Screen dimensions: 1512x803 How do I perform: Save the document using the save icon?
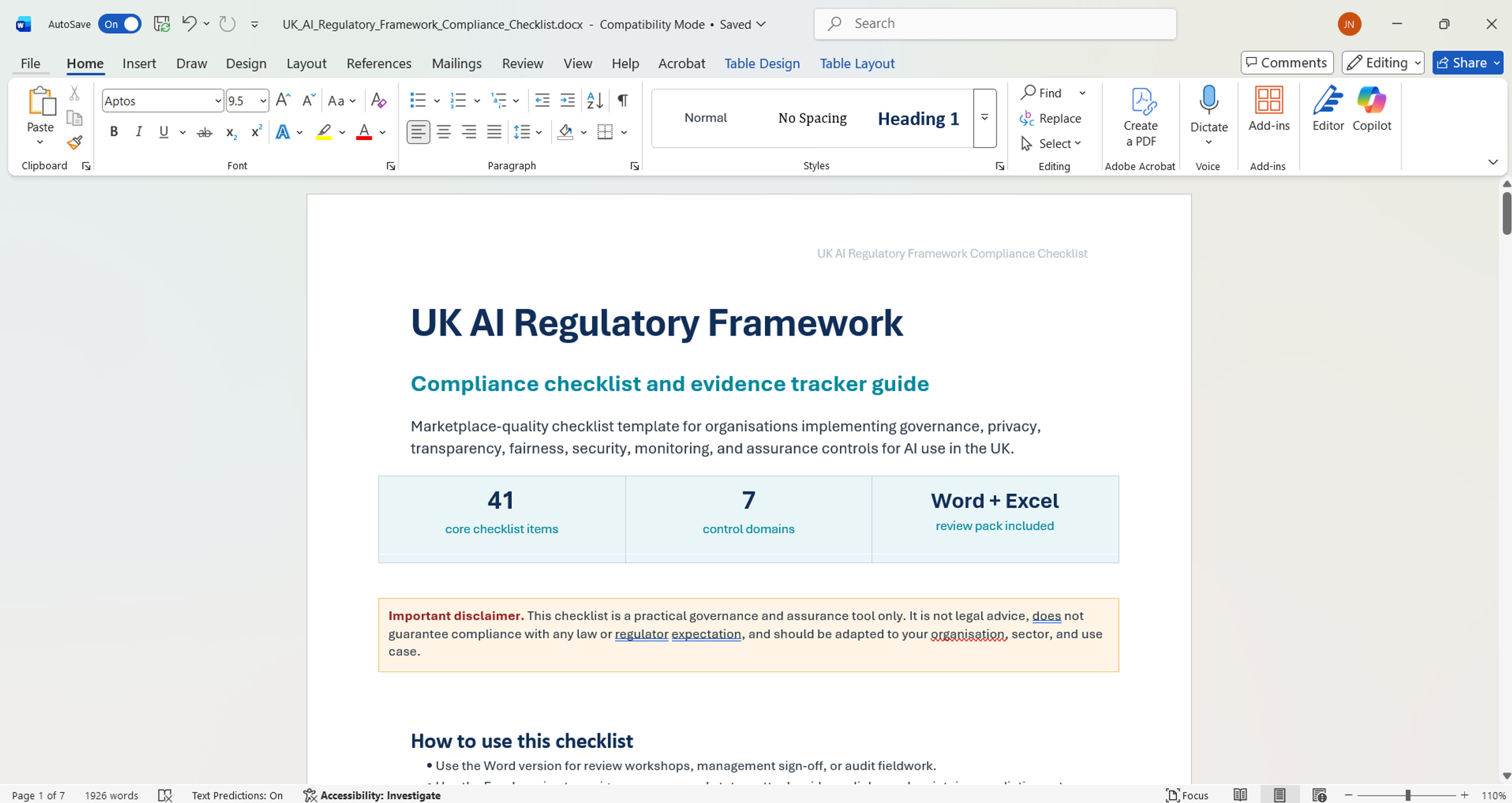pos(162,24)
